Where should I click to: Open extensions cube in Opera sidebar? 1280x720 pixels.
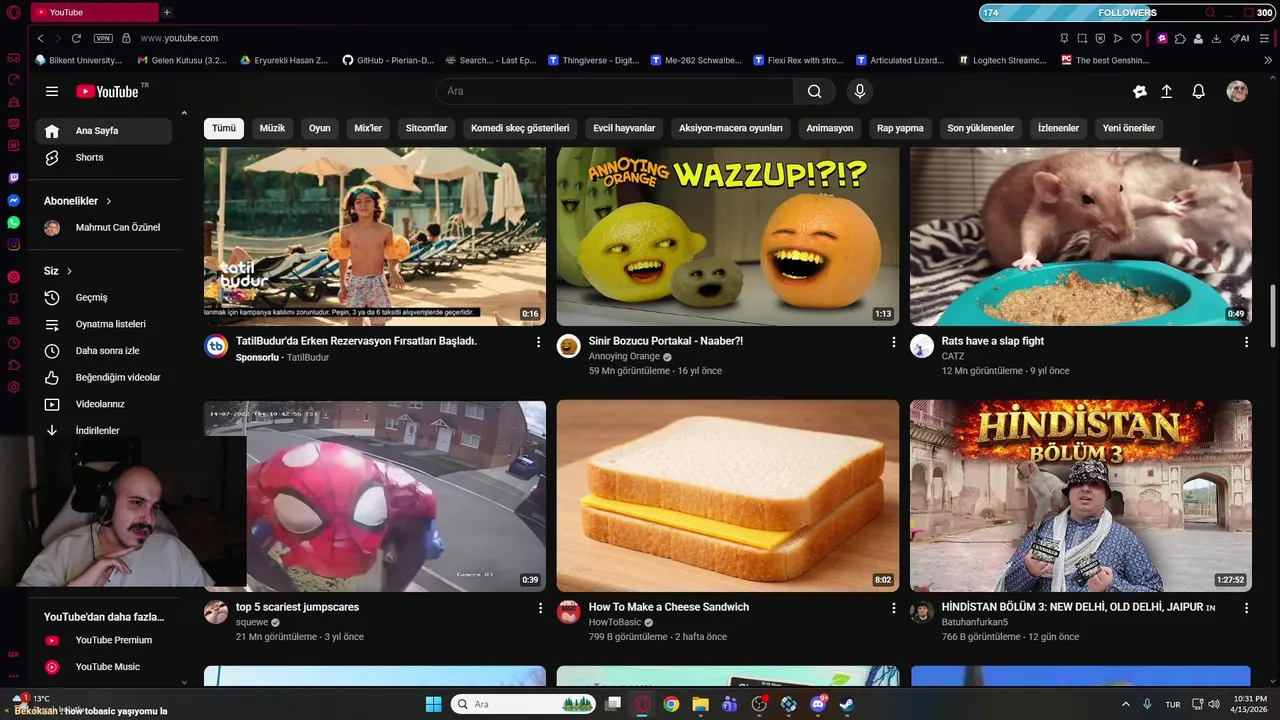point(13,365)
